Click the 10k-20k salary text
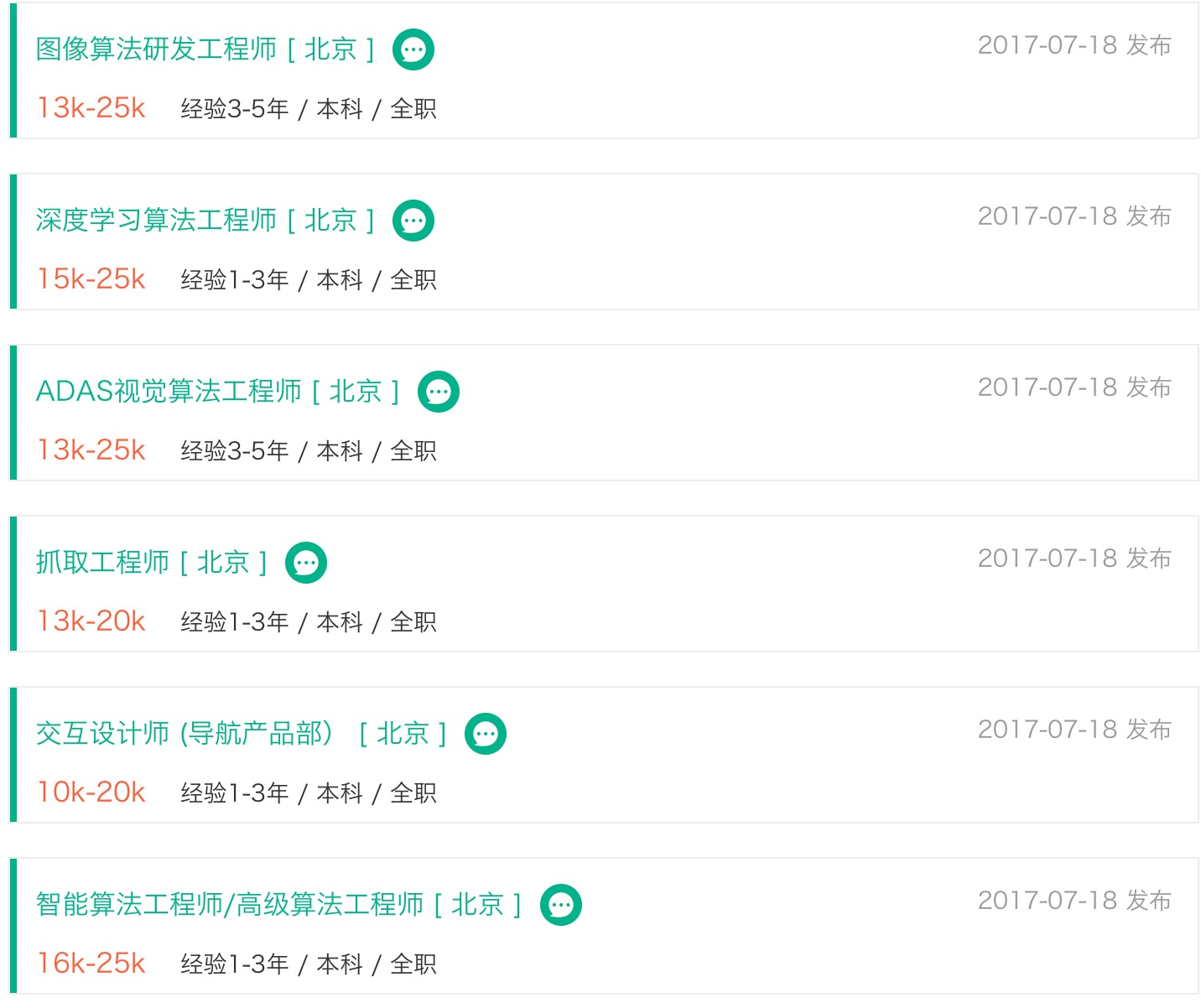 pyautogui.click(x=91, y=792)
